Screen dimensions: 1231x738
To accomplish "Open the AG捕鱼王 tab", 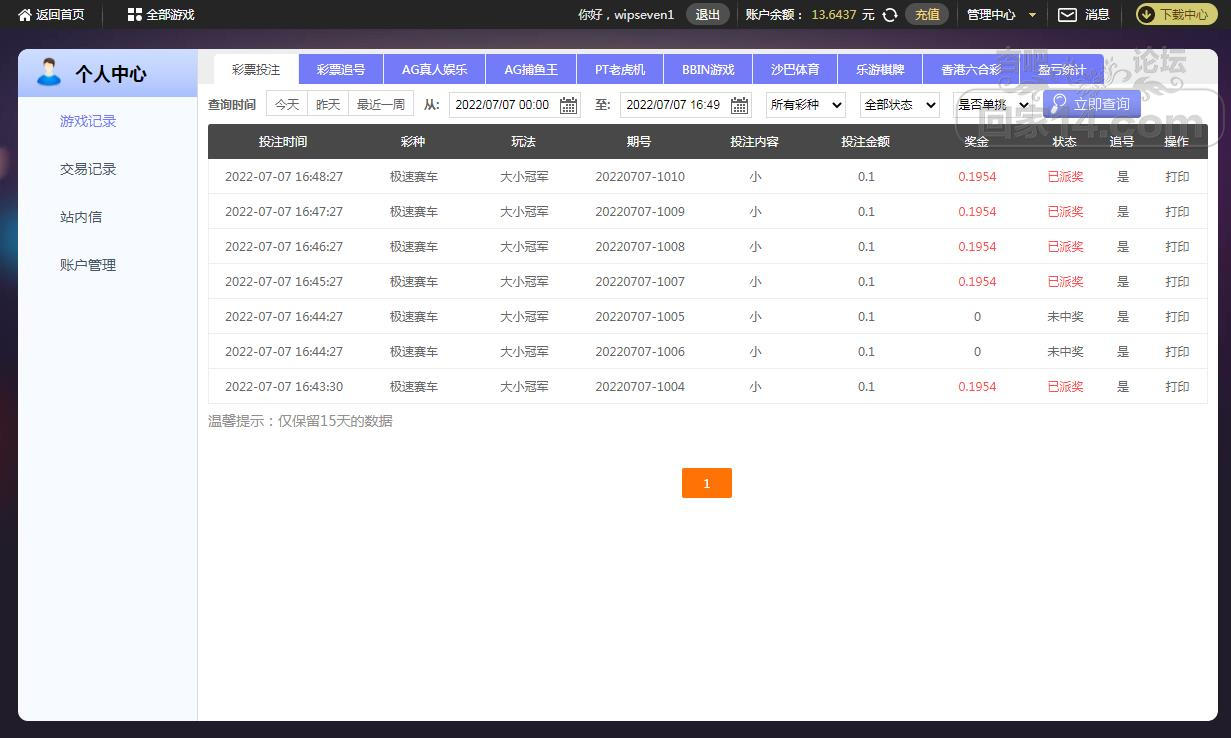I will pyautogui.click(x=531, y=70).
